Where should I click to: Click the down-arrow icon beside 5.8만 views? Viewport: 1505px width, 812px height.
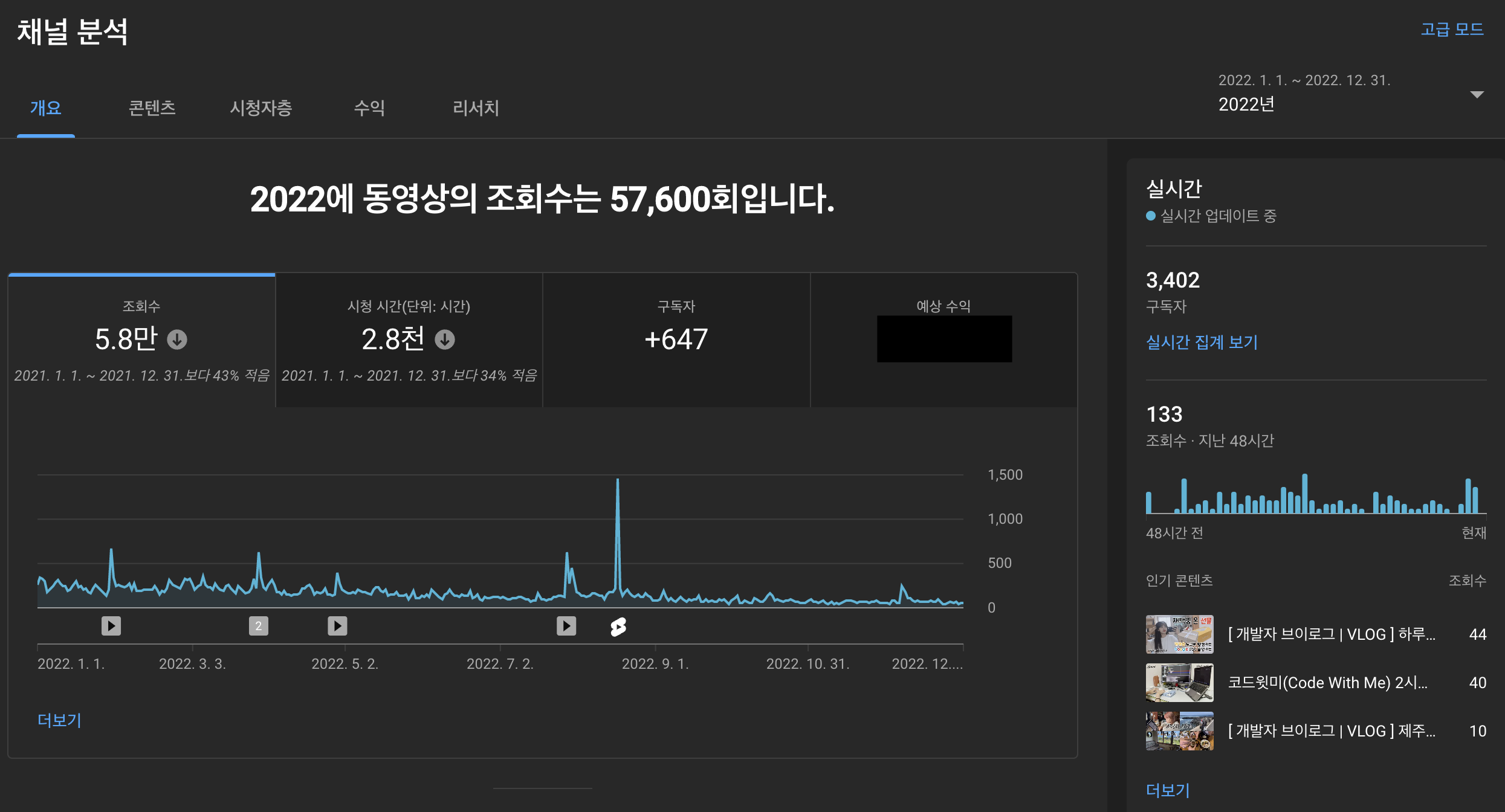point(177,340)
